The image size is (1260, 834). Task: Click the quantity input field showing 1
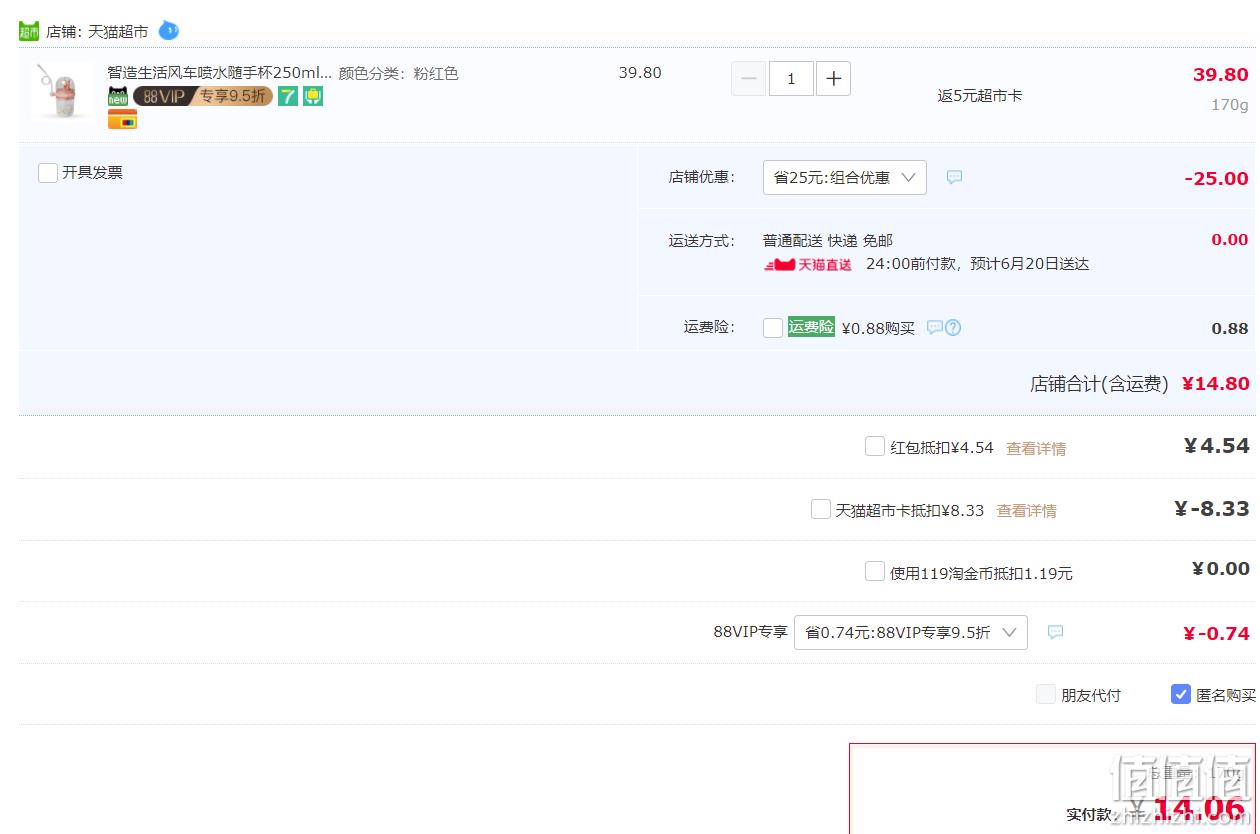click(791, 78)
